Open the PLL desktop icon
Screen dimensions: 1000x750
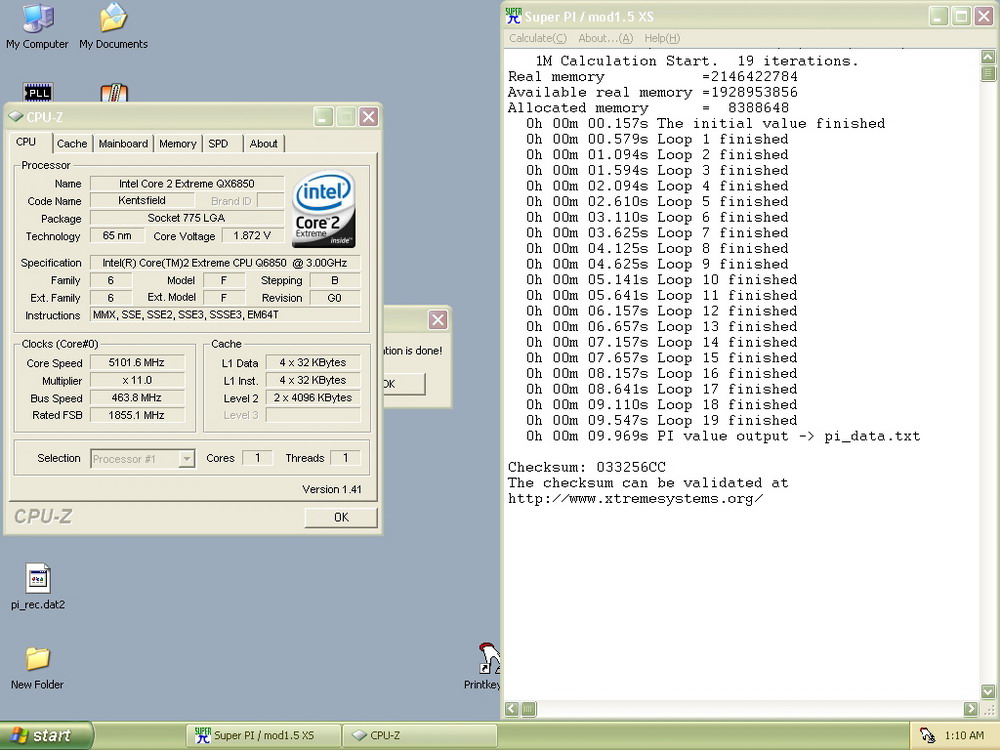[x=38, y=92]
